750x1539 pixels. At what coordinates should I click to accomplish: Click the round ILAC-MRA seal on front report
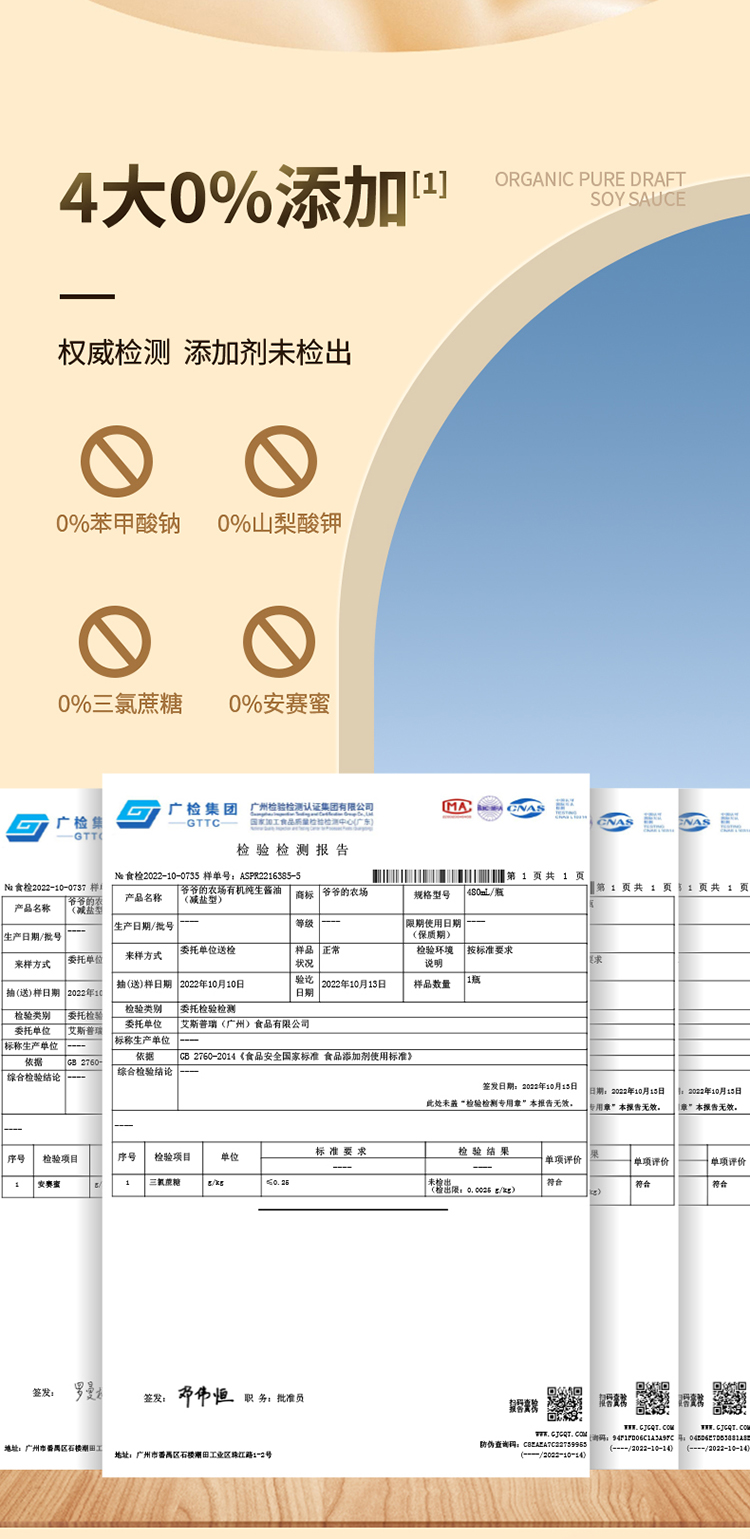[x=489, y=808]
